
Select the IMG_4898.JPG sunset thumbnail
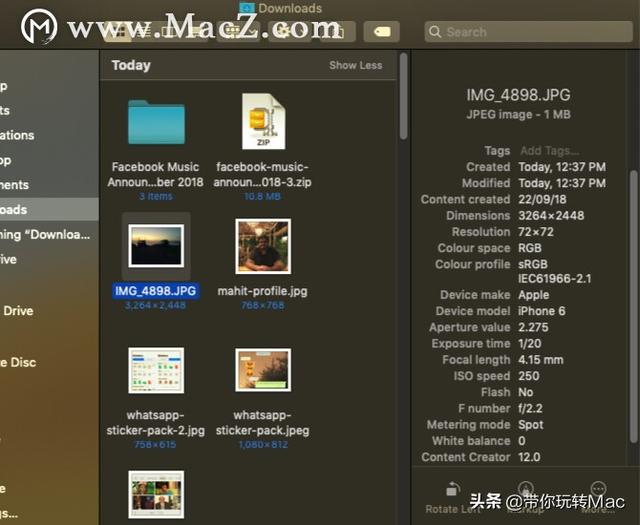click(x=156, y=246)
